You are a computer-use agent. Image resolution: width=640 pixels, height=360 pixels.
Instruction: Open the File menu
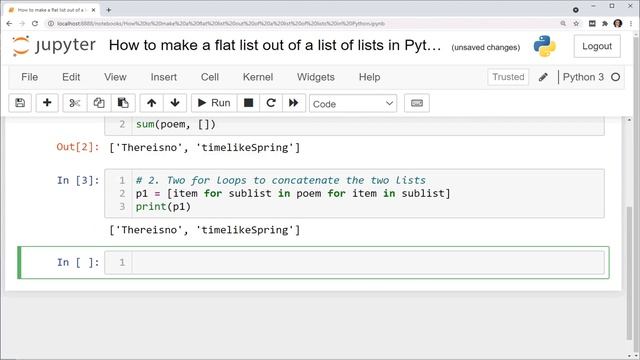pyautogui.click(x=29, y=77)
